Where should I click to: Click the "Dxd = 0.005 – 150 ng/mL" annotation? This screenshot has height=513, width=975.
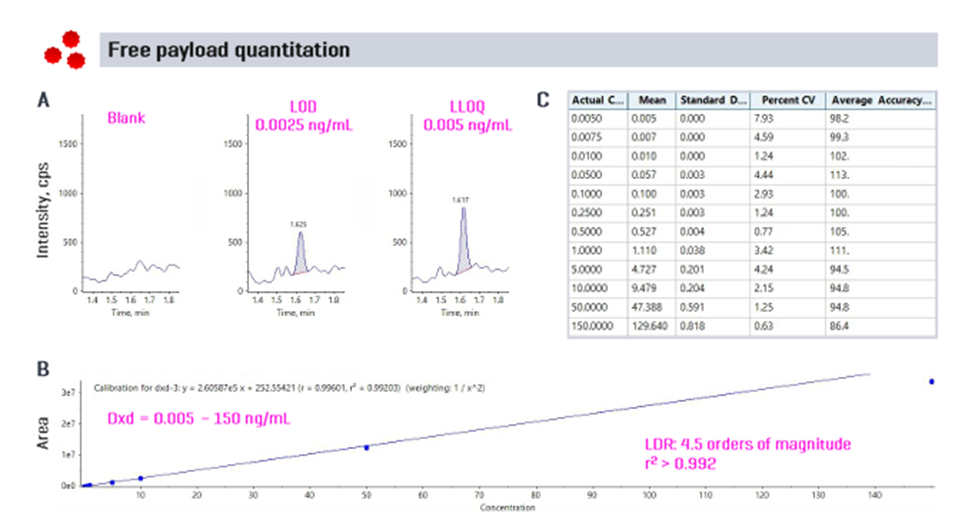tap(199, 418)
